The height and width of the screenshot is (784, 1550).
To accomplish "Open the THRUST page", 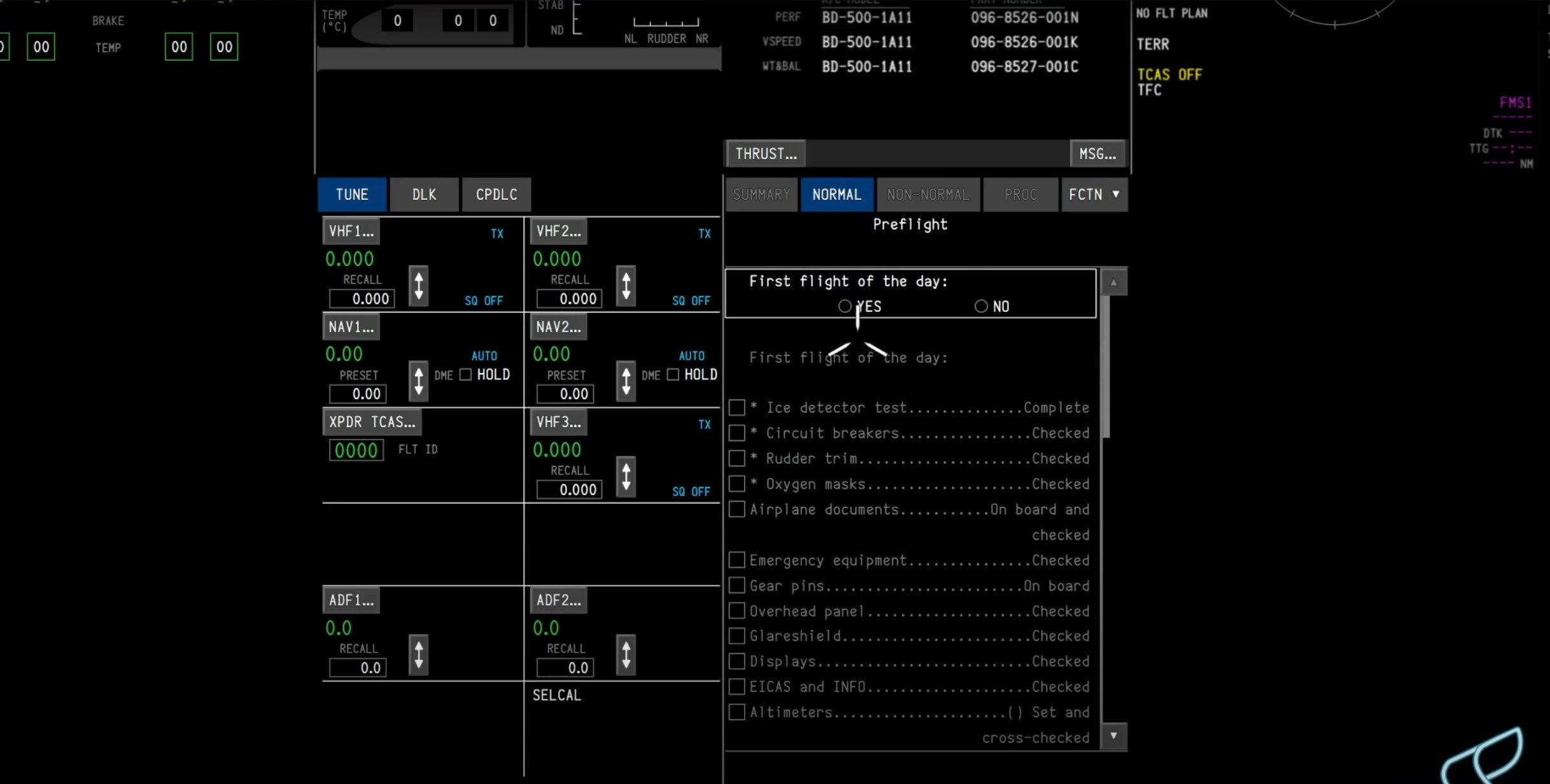I will [x=766, y=154].
